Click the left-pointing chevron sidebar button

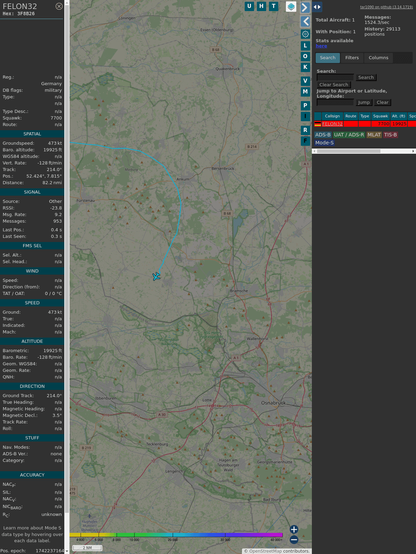tap(305, 22)
